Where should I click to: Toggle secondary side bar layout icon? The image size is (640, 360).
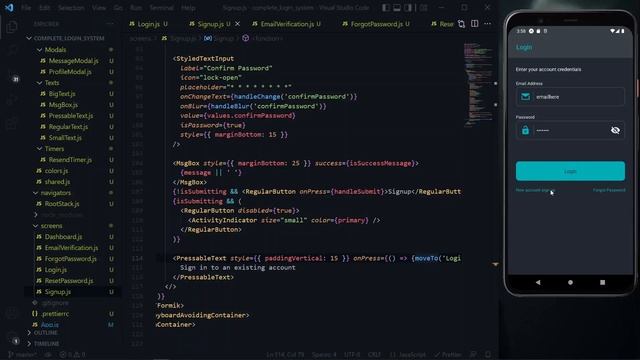point(408,8)
